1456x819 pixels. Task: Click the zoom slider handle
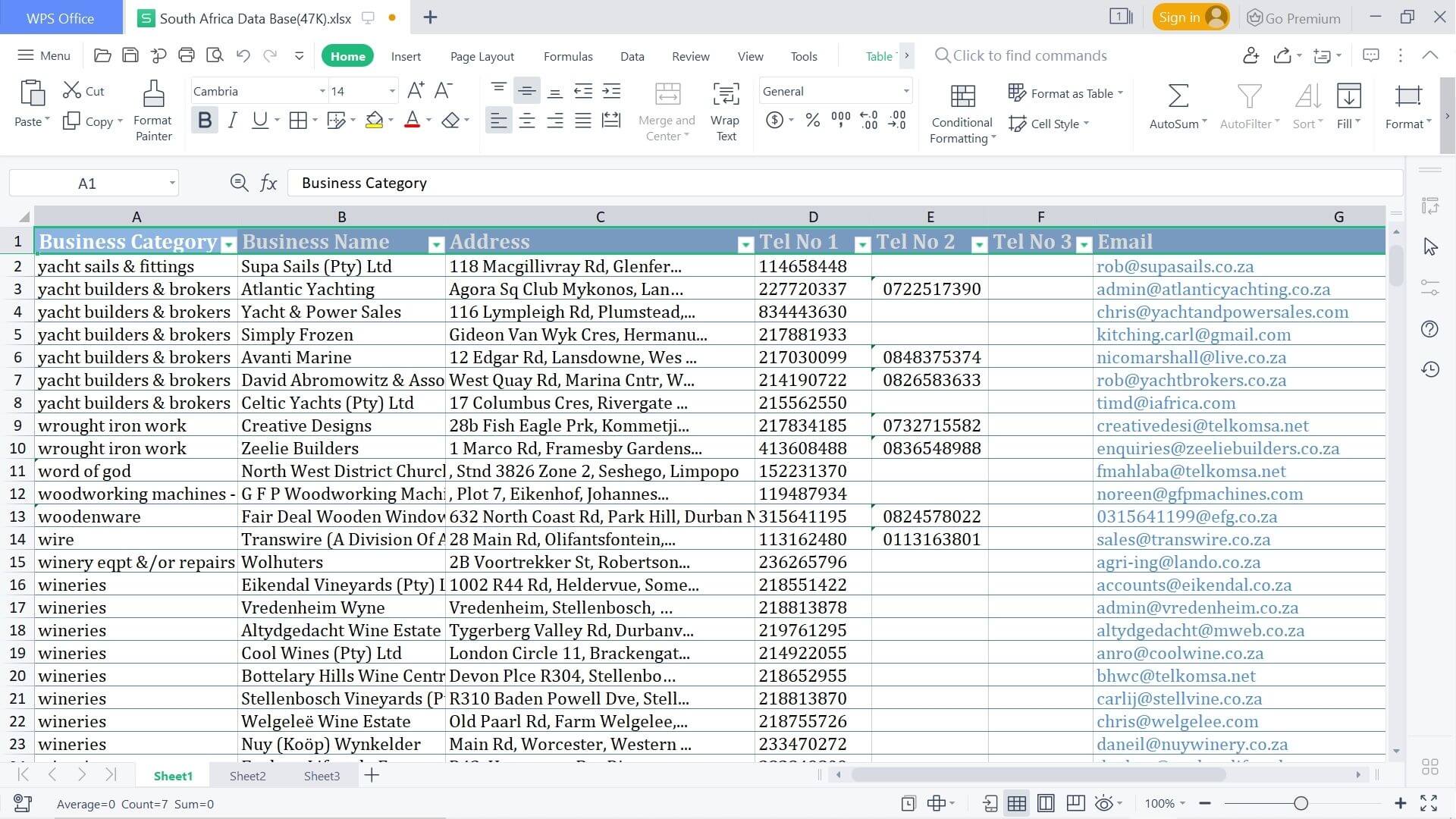pos(1301,803)
